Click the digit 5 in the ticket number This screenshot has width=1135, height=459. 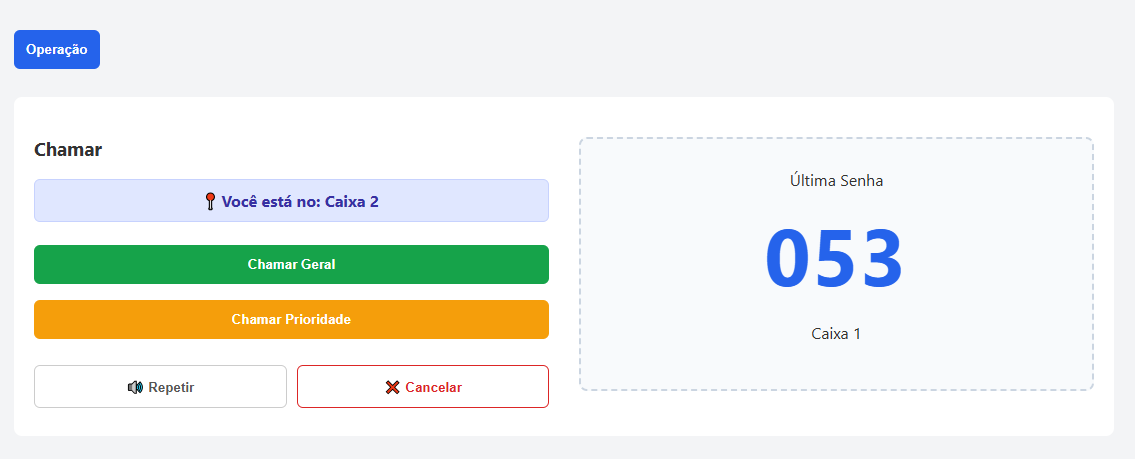[835, 259]
